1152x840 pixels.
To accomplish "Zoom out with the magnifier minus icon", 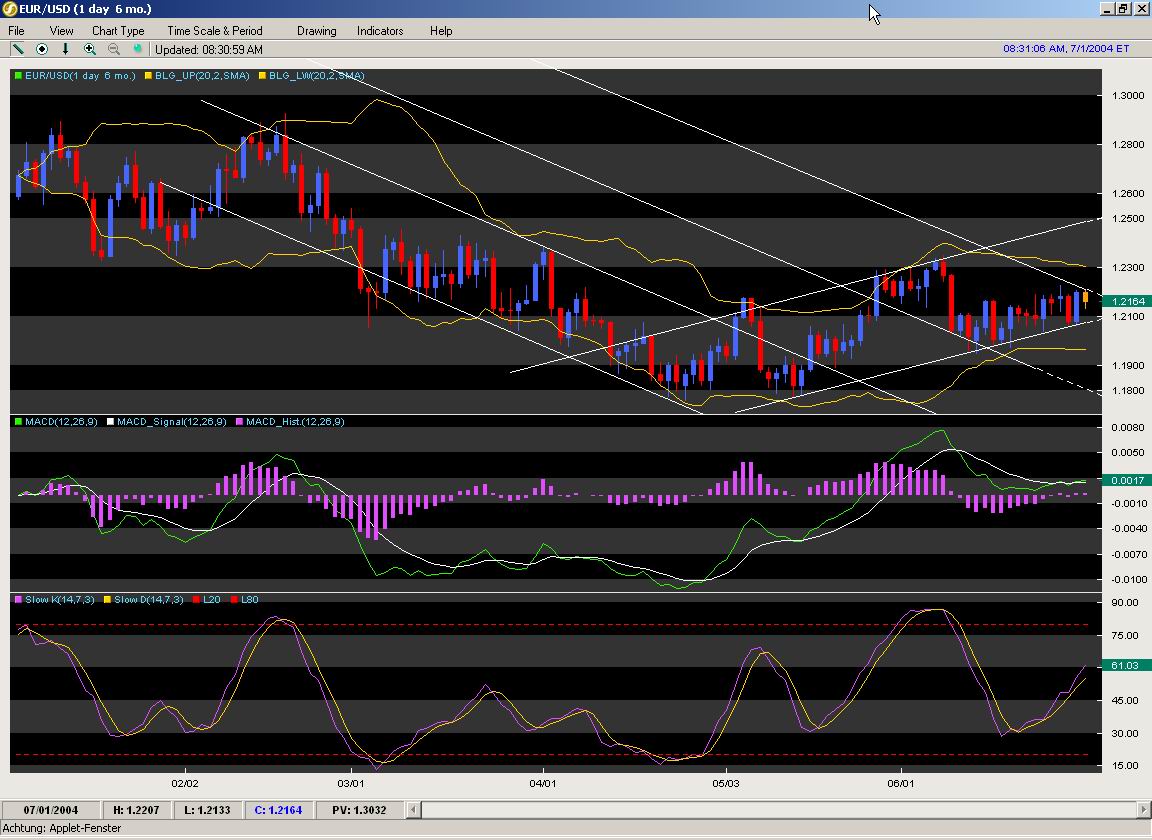I will 114,49.
